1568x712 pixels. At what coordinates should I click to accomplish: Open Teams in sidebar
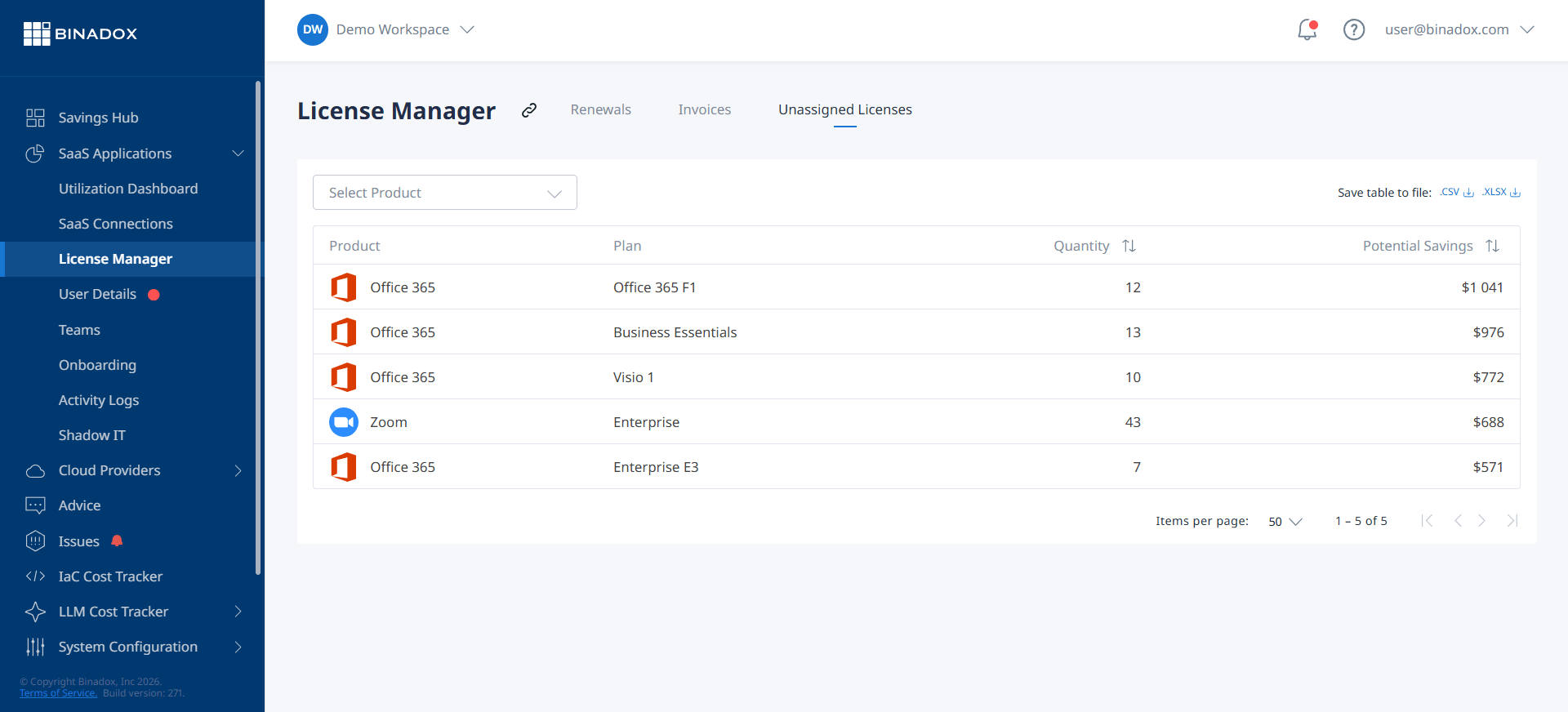(x=79, y=330)
